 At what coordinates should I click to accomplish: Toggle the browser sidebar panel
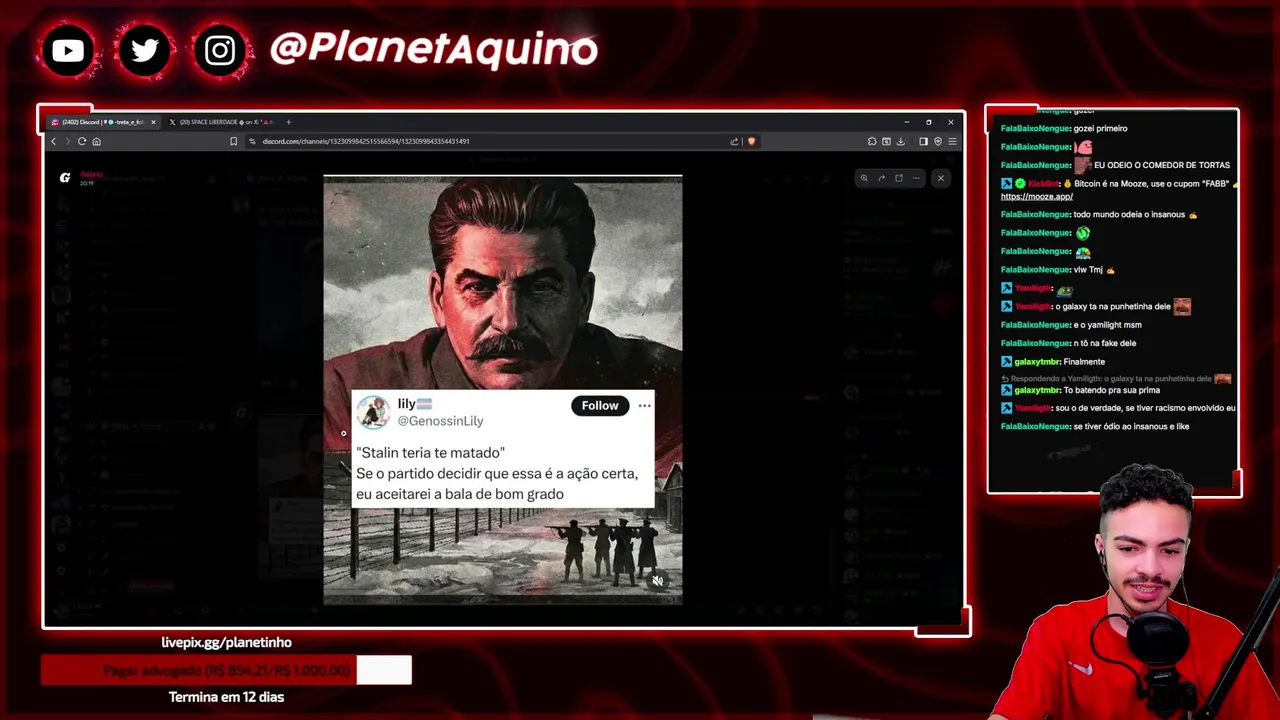point(923,141)
